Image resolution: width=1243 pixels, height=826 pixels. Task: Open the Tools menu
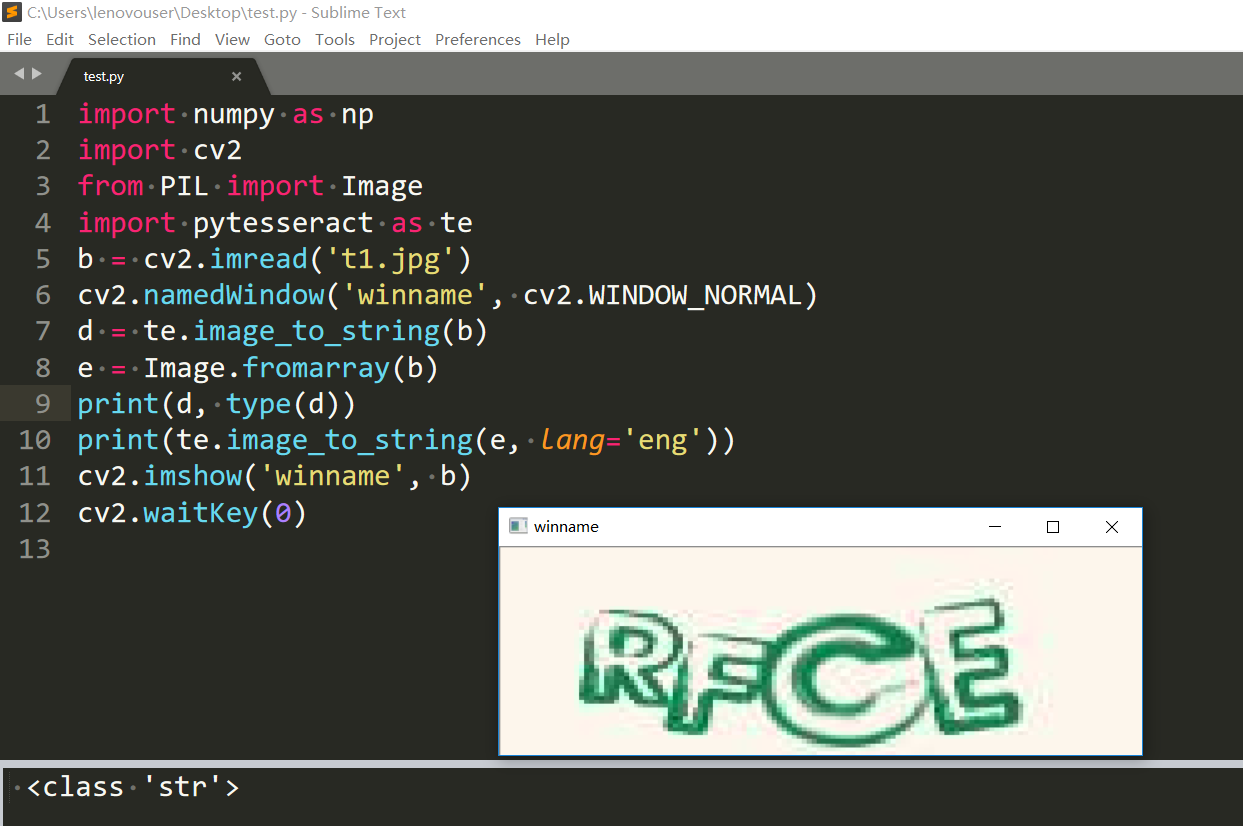[x=335, y=39]
